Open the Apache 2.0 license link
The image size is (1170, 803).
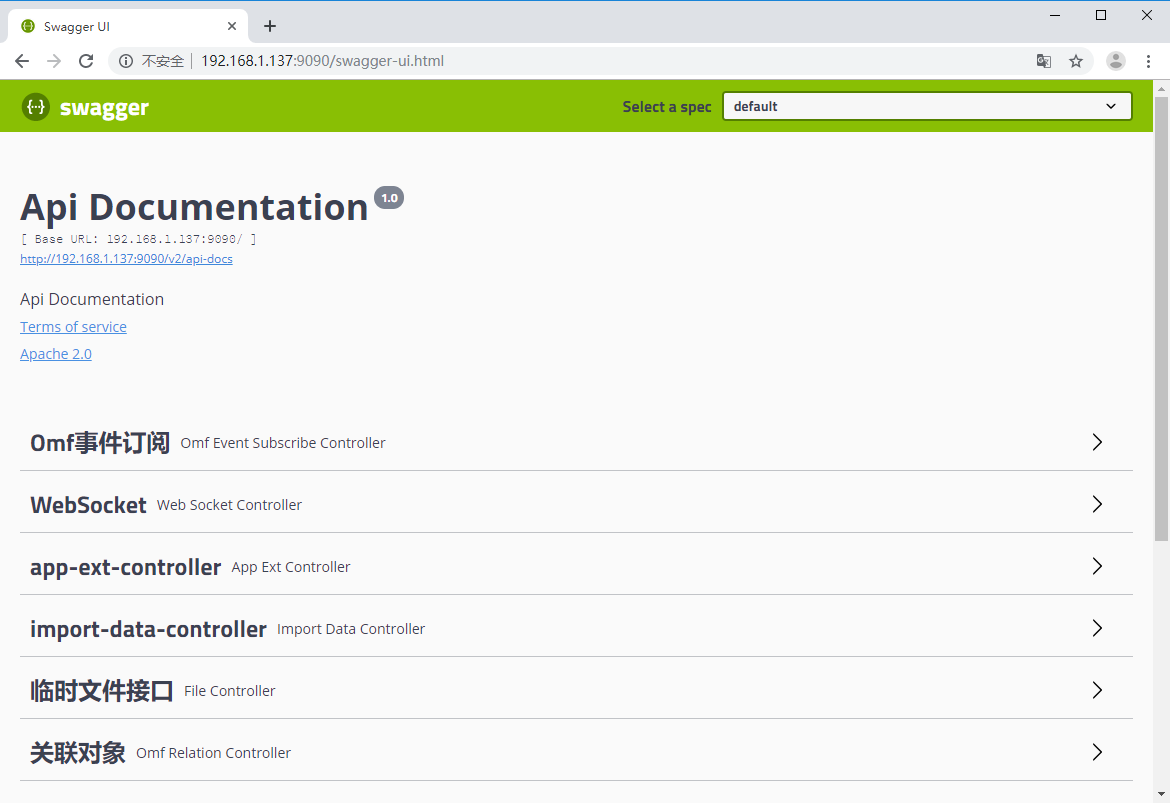point(56,354)
